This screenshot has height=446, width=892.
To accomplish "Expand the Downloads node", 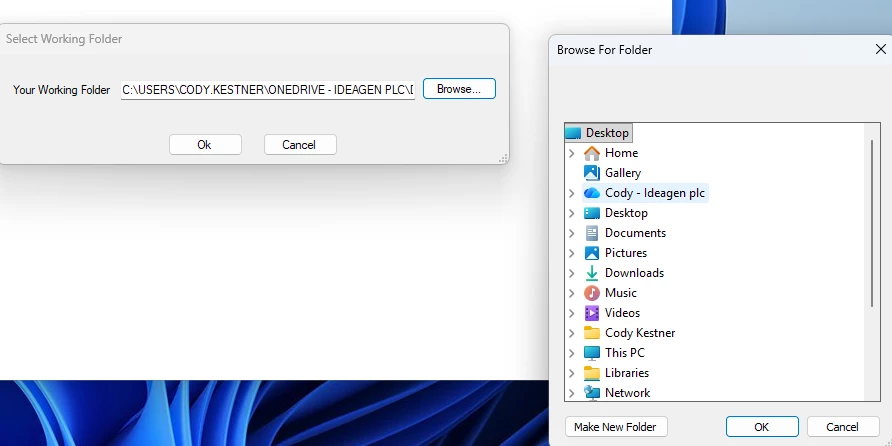I will click(x=572, y=273).
